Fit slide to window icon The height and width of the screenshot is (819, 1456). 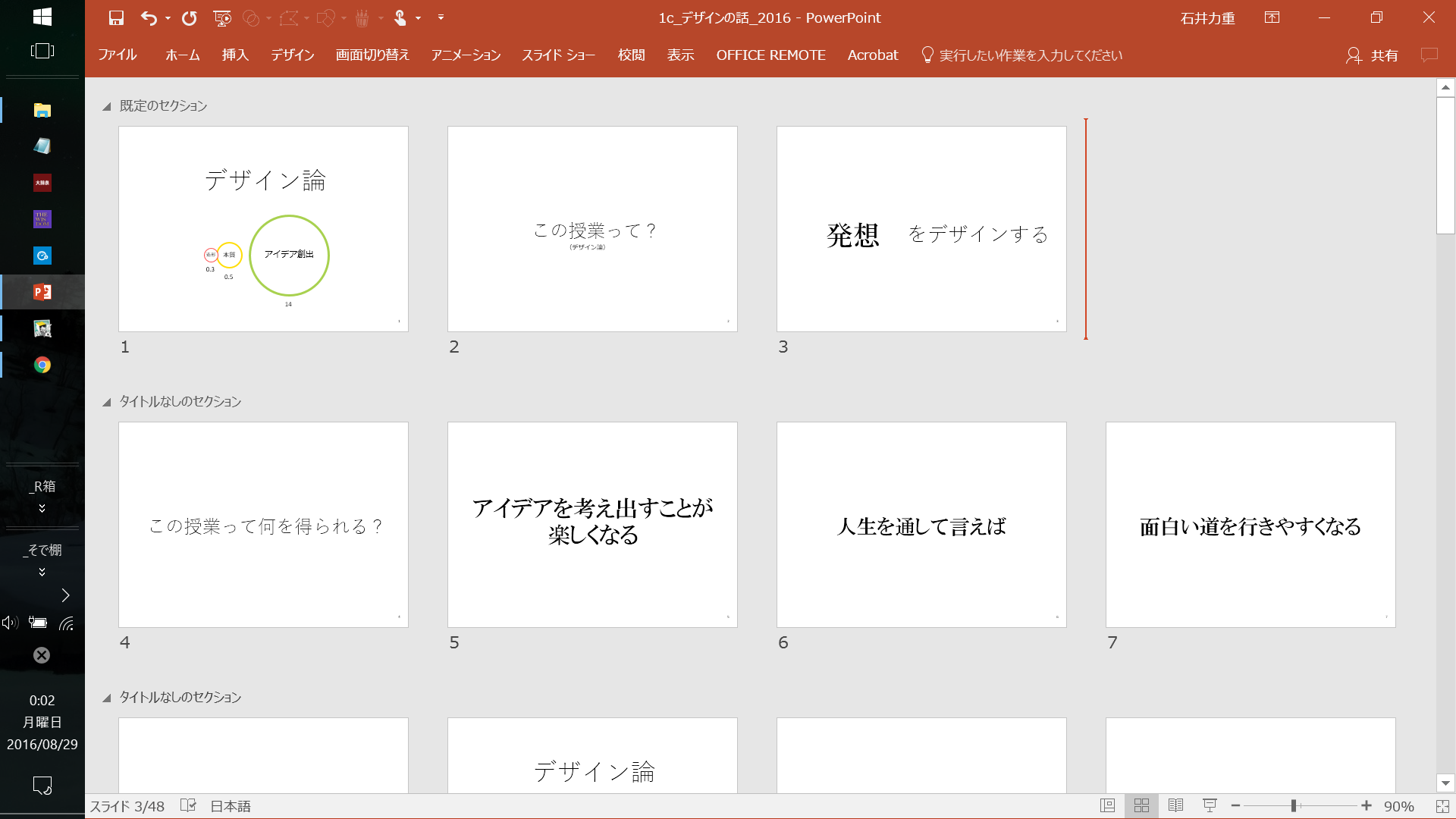pyautogui.click(x=1442, y=806)
